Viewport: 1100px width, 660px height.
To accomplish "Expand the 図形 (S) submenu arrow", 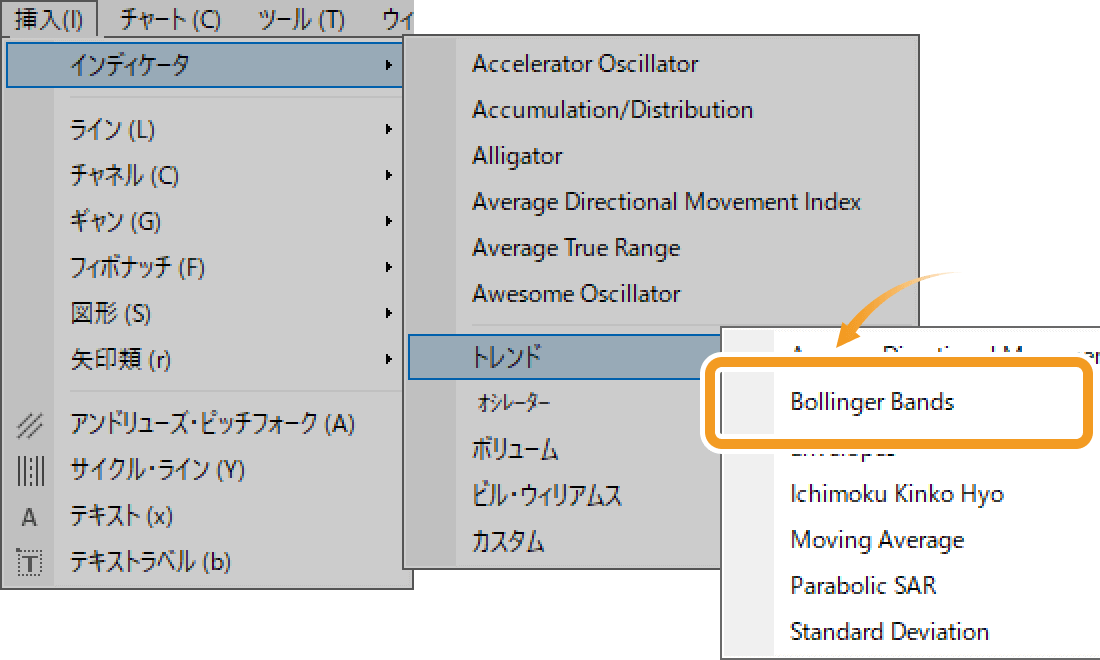I will pos(389,313).
